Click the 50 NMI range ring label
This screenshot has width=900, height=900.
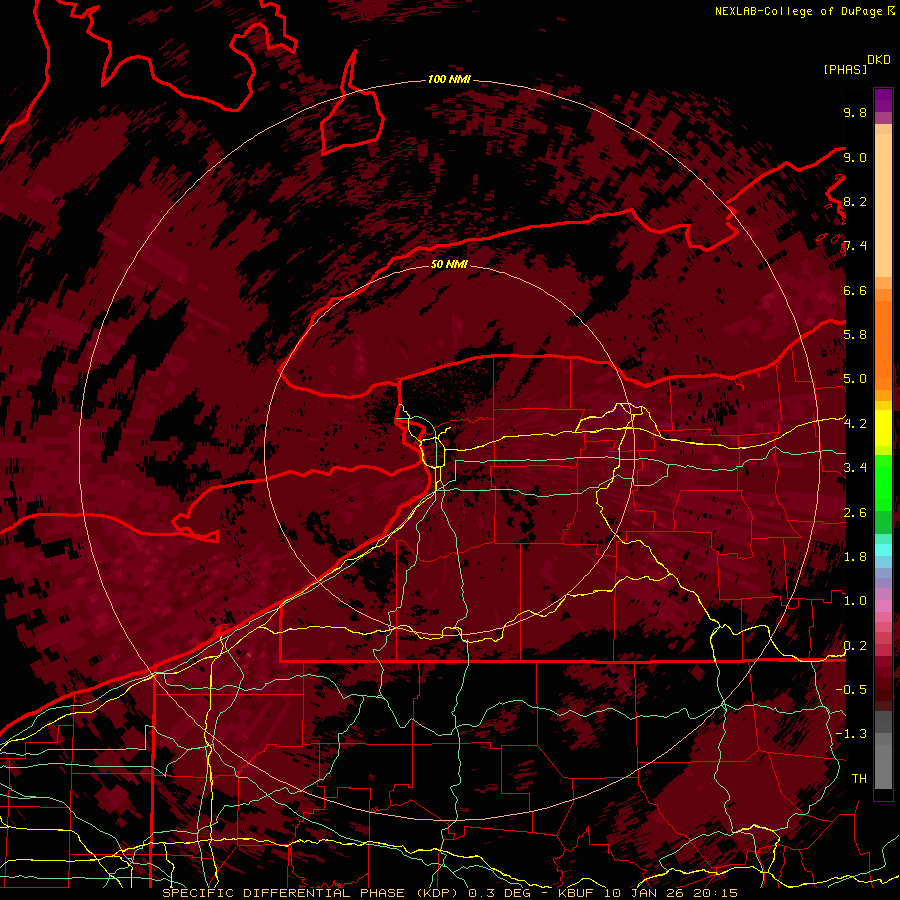(449, 264)
